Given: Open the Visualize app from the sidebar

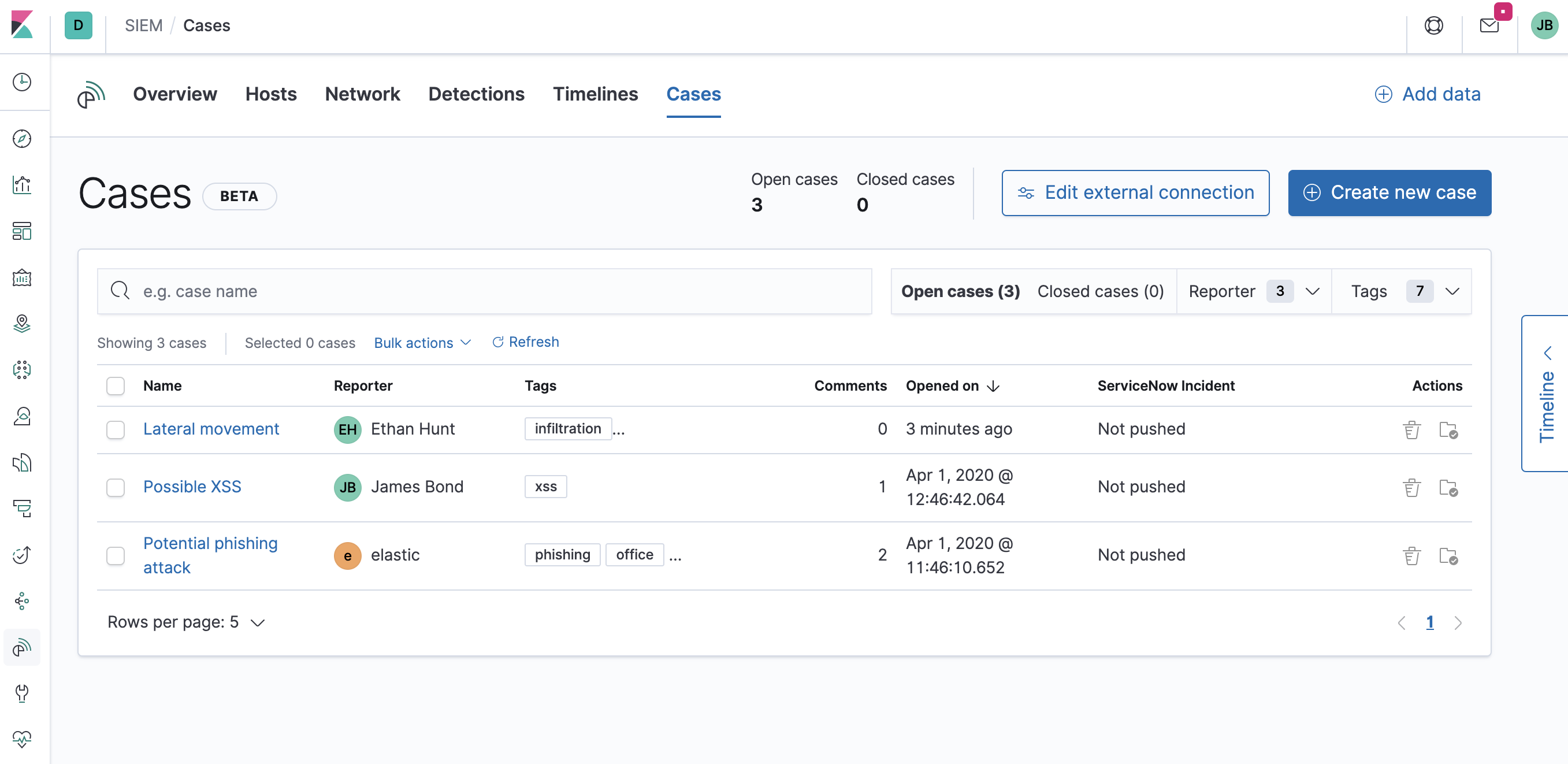Looking at the screenshot, I should (22, 185).
